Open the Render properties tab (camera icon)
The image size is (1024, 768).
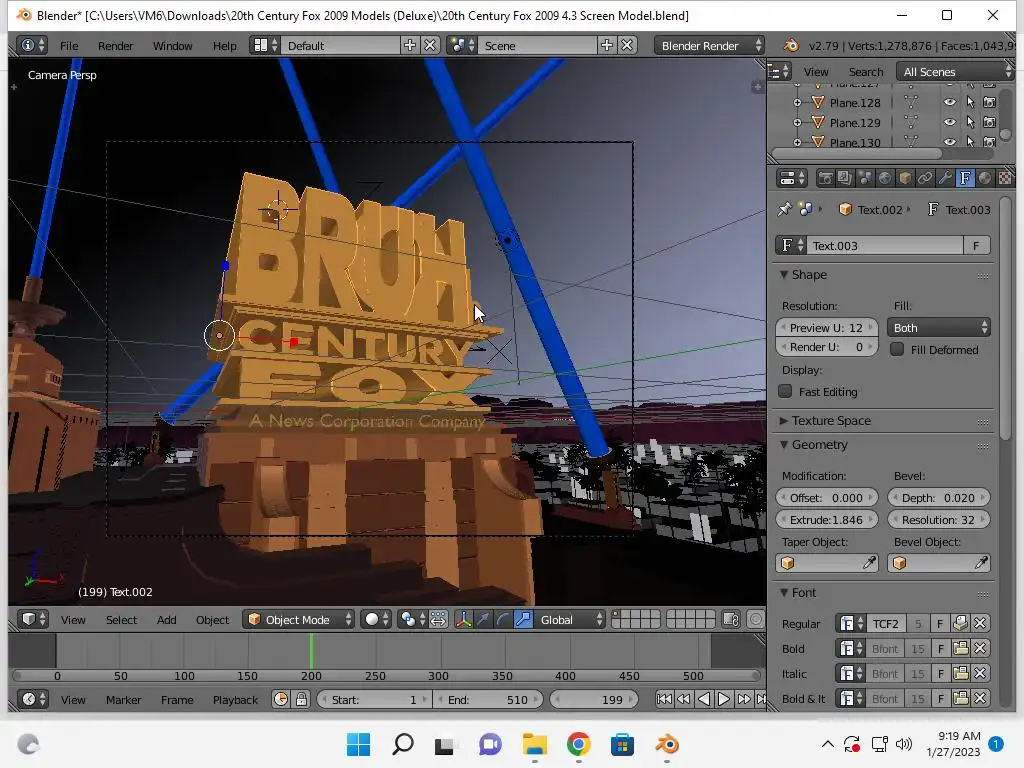coord(825,178)
